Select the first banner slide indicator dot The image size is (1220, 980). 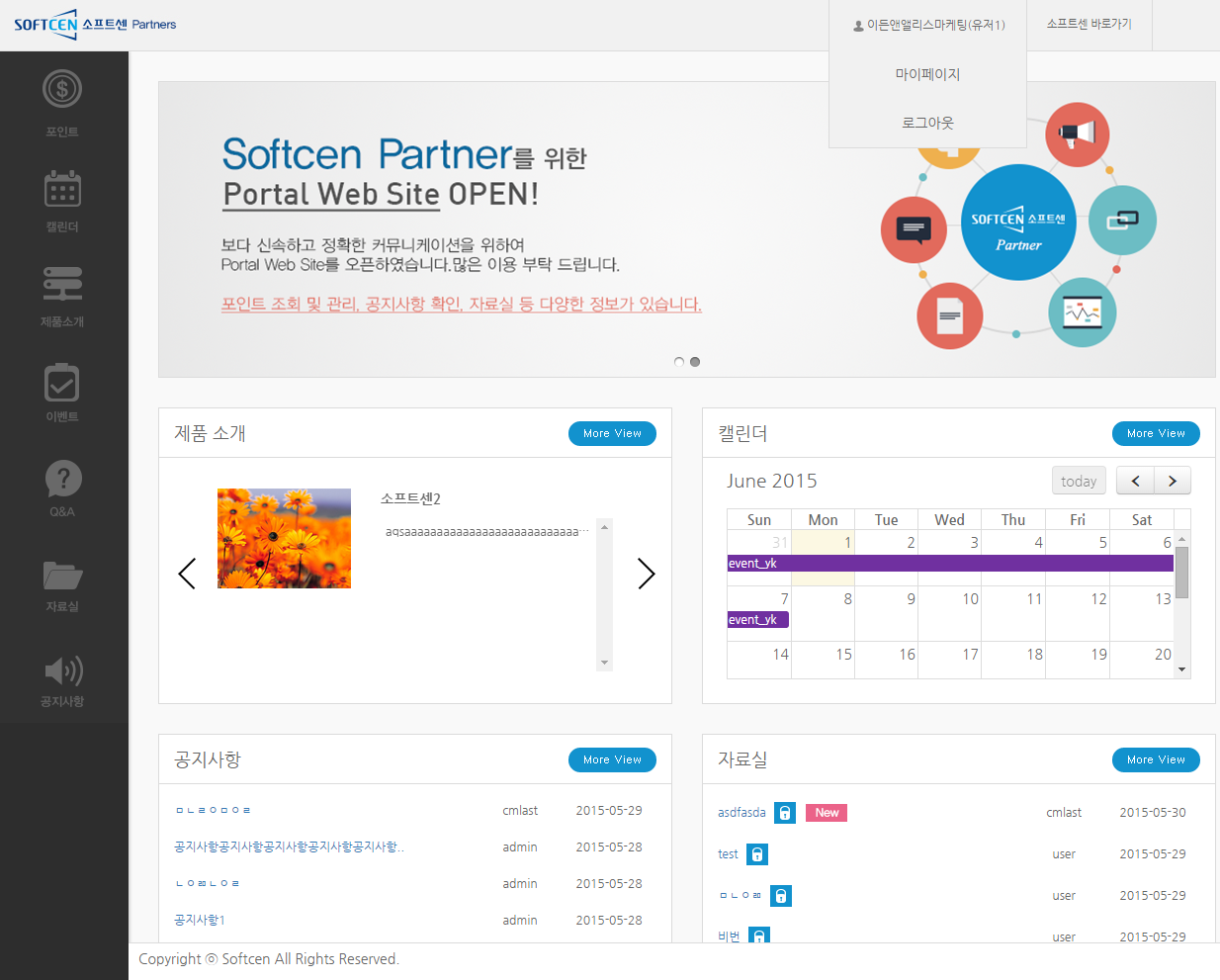tap(679, 362)
